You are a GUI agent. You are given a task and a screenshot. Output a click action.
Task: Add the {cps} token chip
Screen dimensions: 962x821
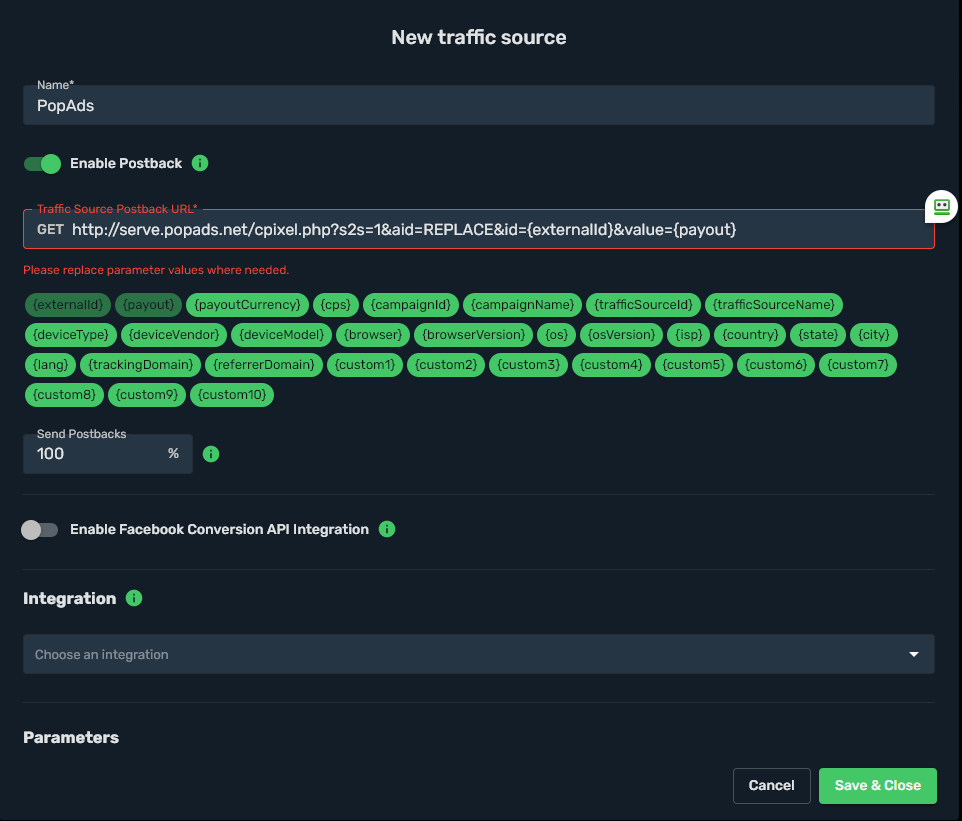[x=336, y=305]
